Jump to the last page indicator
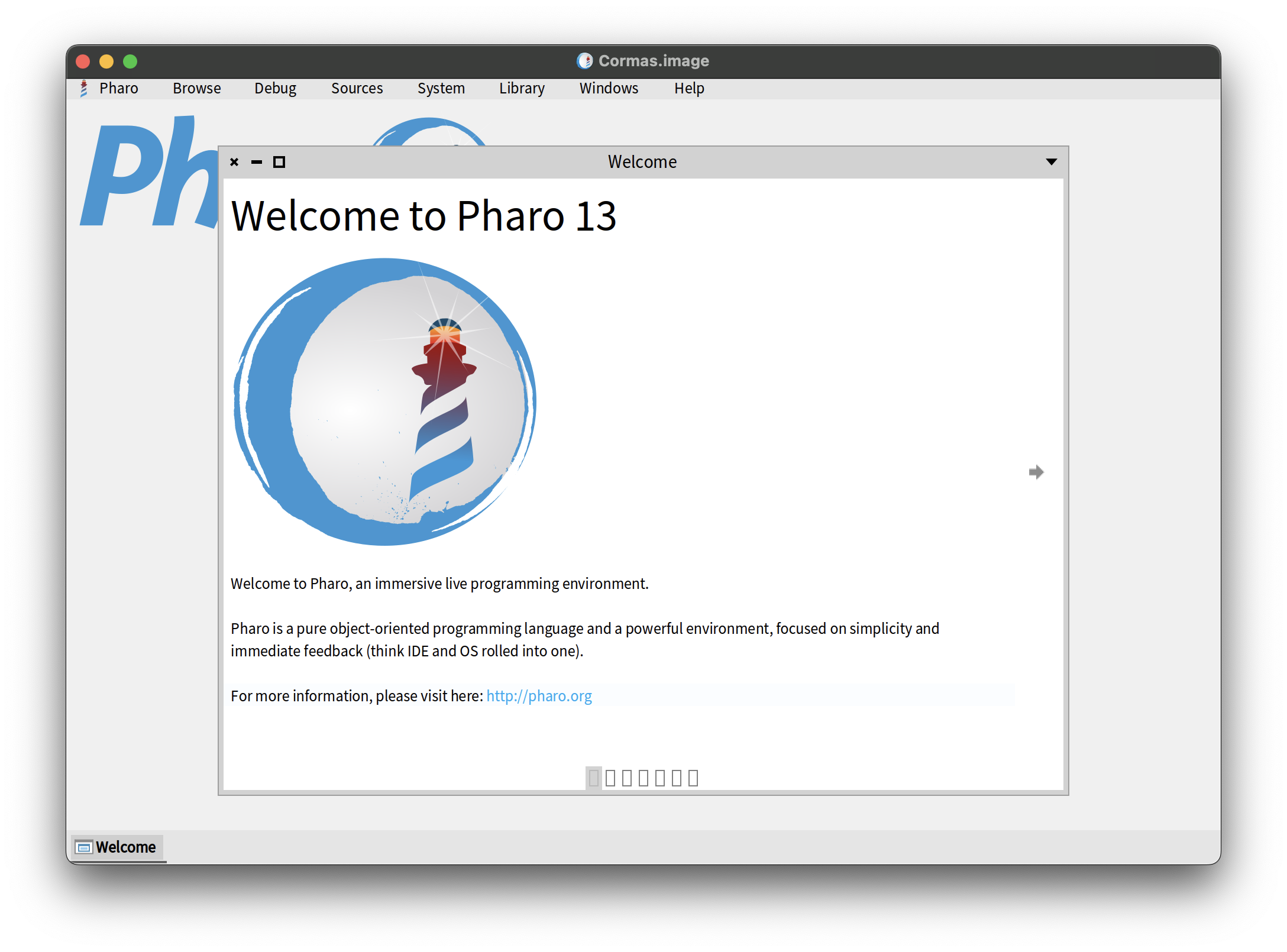Screen dimensions: 1287x952 coord(693,778)
